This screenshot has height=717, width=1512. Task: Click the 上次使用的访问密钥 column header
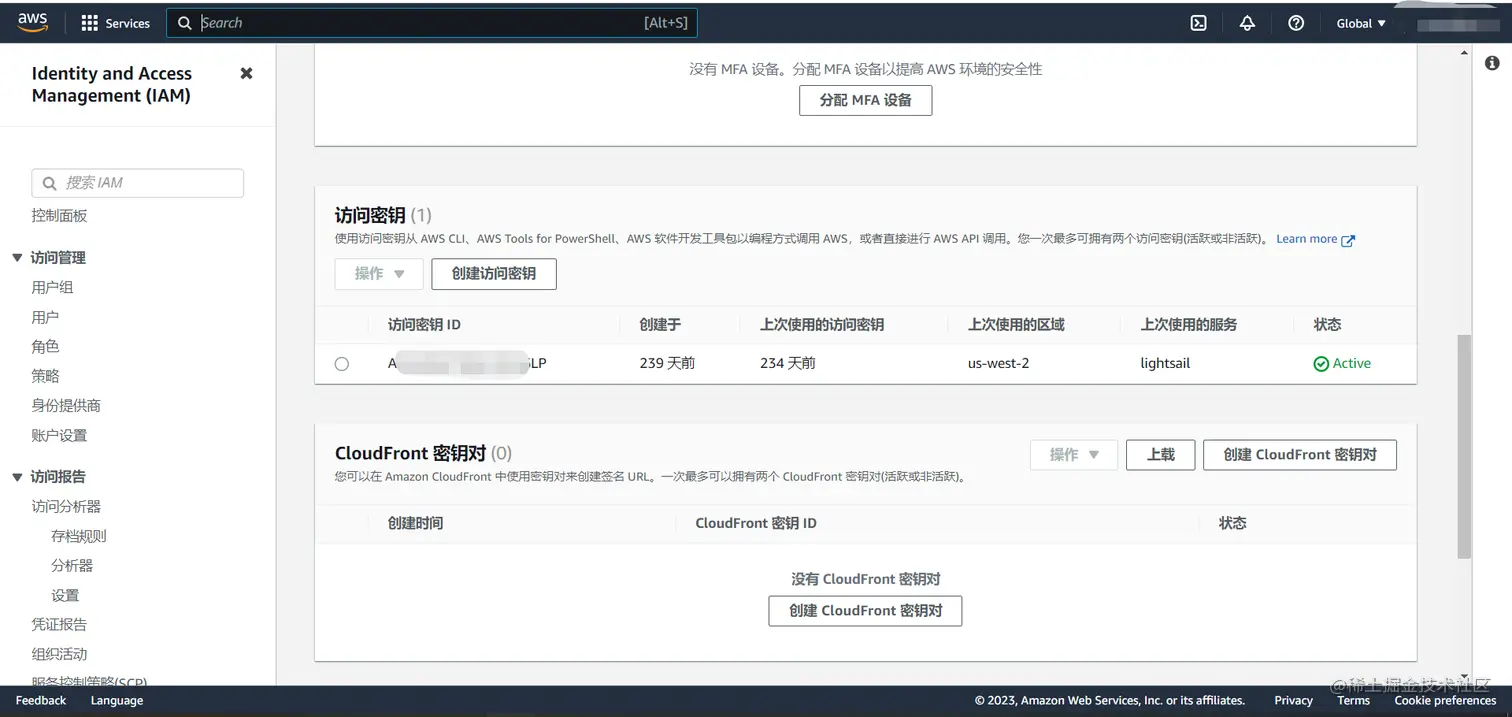pos(822,325)
